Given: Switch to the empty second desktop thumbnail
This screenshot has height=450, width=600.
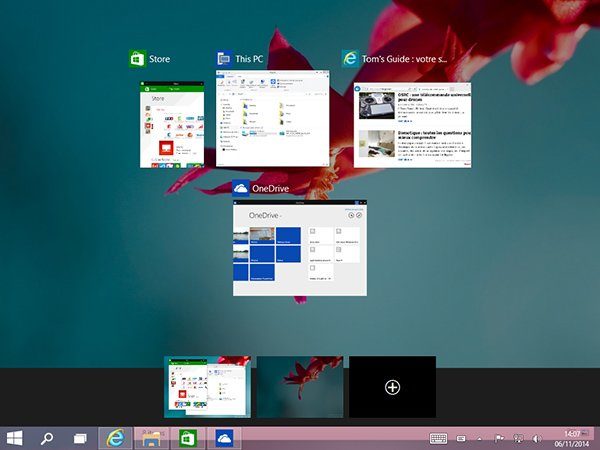Looking at the screenshot, I should coord(300,386).
